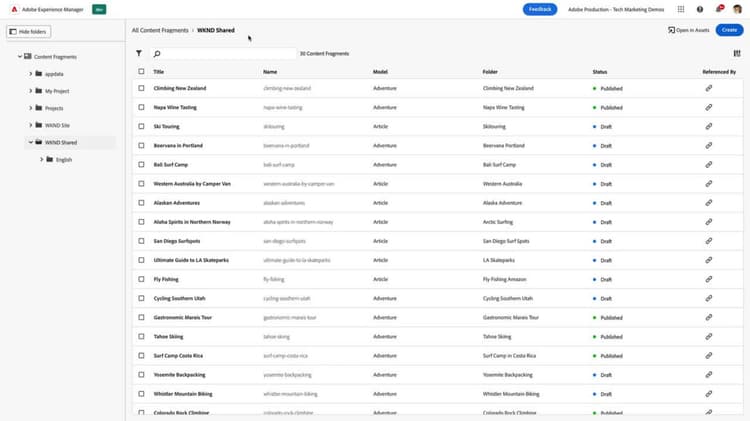Open the help question mark icon

(700, 9)
